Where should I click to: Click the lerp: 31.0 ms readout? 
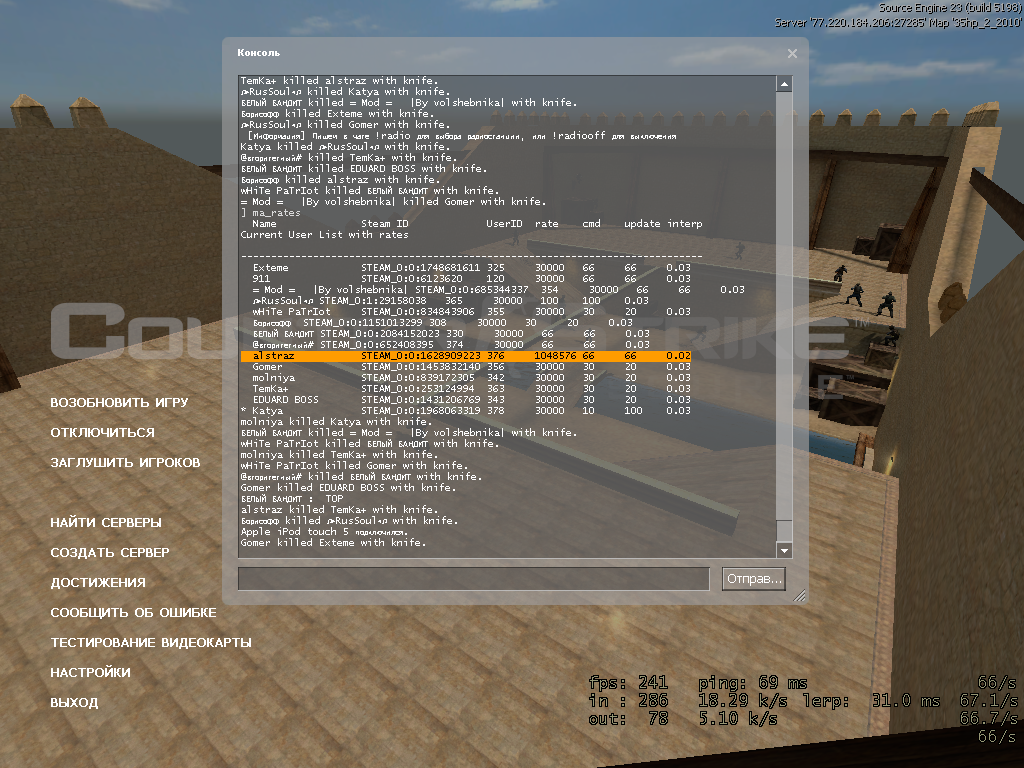[871, 701]
